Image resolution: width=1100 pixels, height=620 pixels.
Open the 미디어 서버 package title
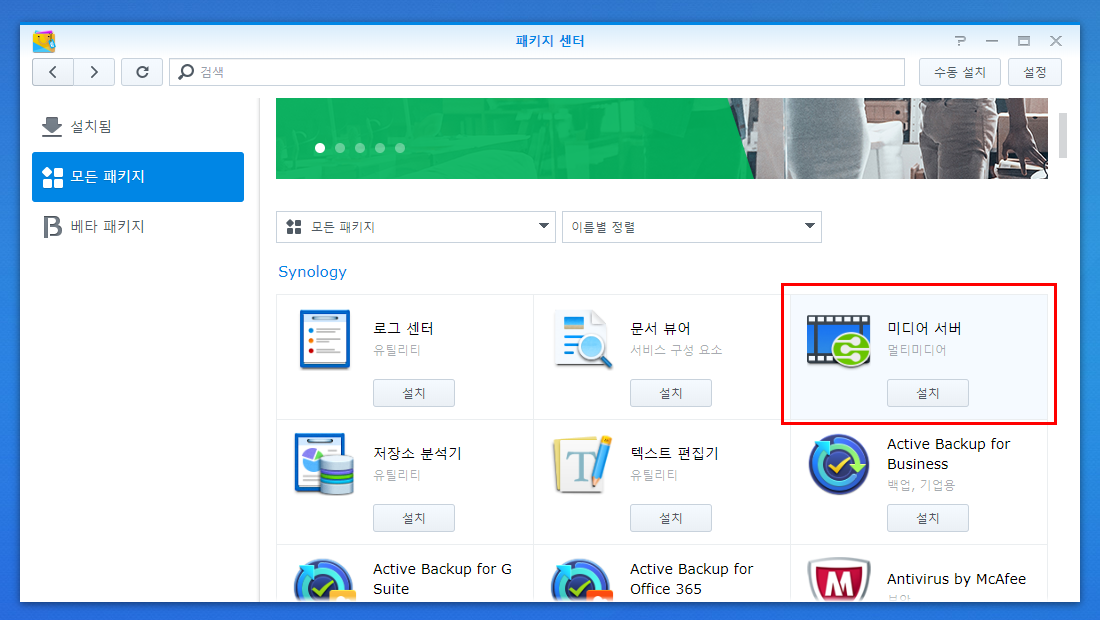(x=924, y=328)
